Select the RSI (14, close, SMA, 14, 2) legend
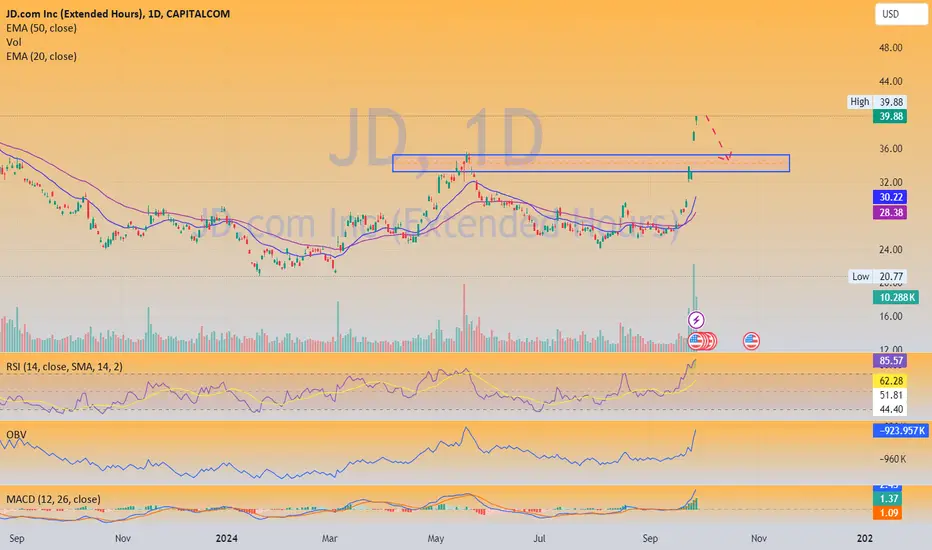 point(64,367)
